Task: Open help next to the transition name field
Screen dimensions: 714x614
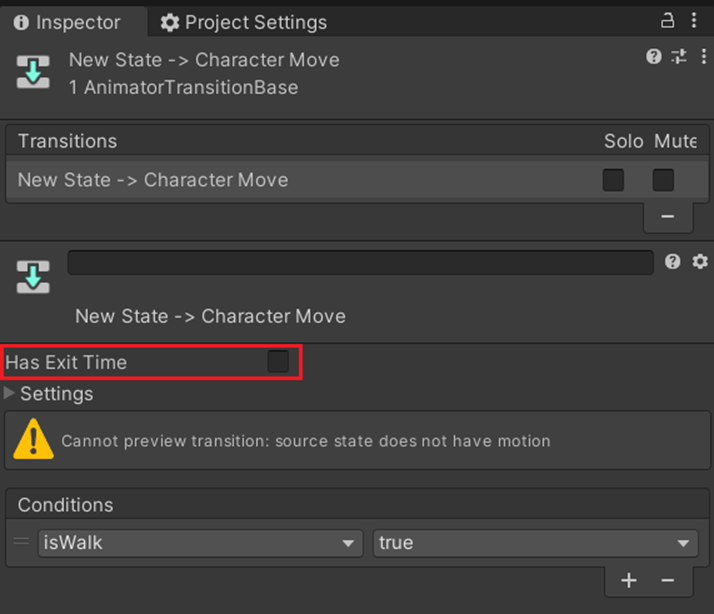Action: click(672, 261)
